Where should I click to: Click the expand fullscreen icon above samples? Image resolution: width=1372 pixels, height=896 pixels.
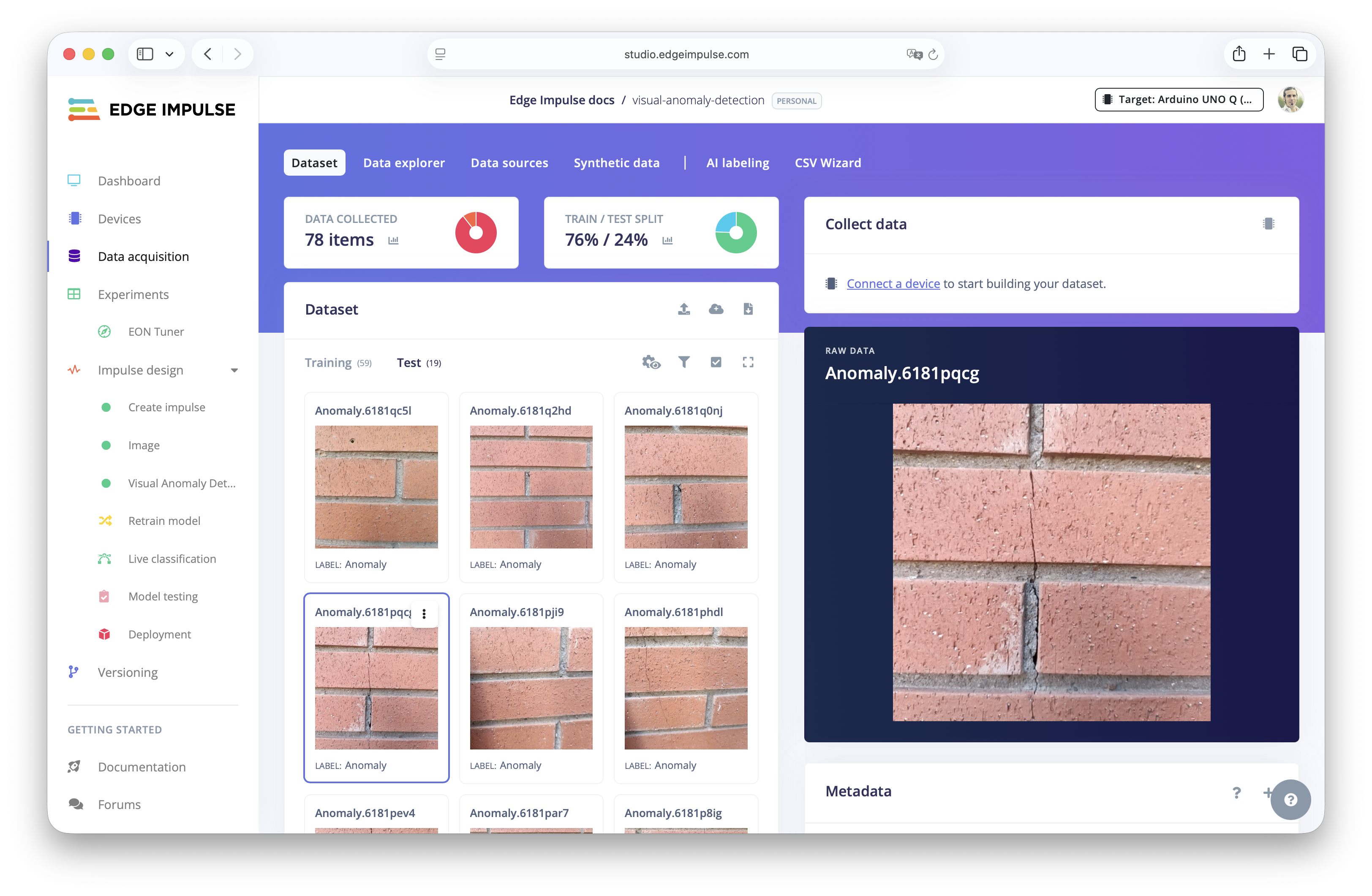tap(748, 362)
